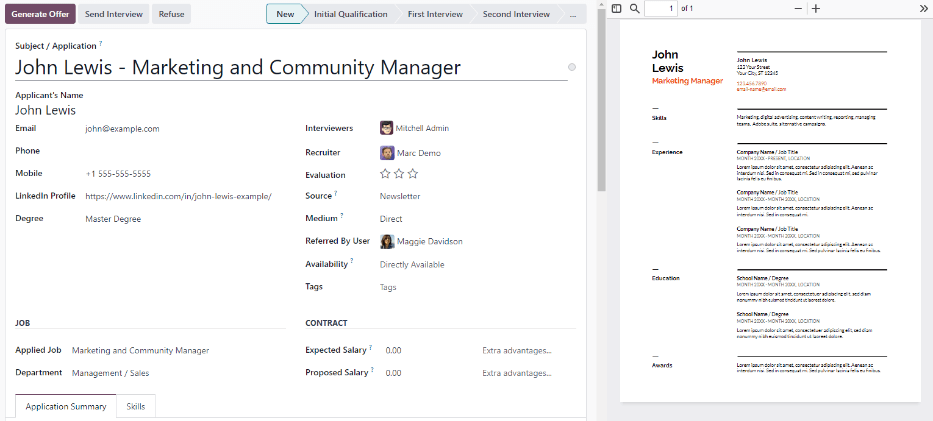Click the Refuse button
Viewport: 933px width, 421px height.
tap(171, 14)
